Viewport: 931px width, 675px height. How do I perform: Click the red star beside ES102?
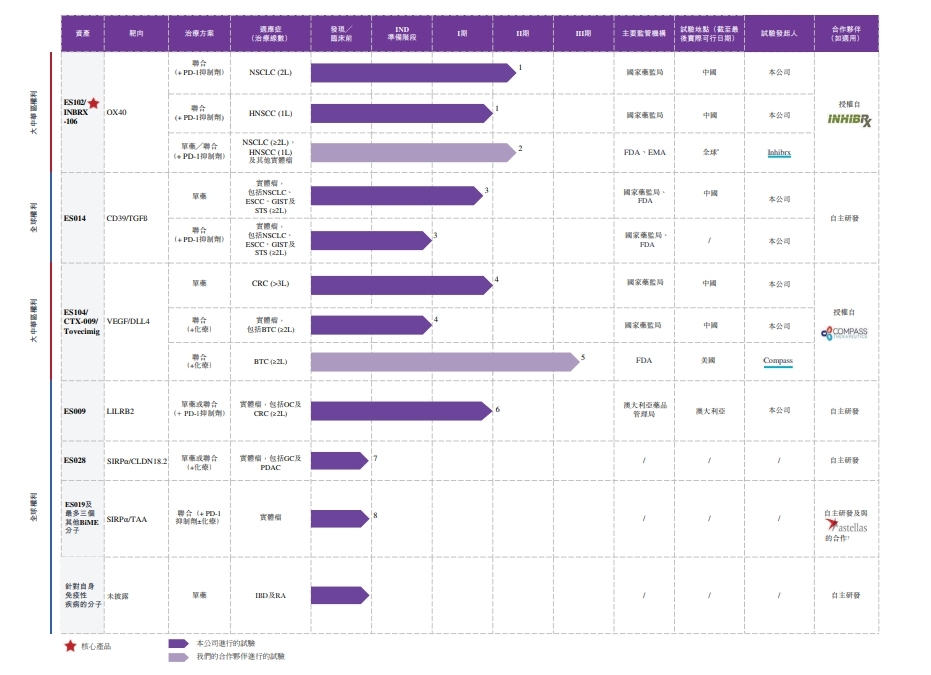point(93,103)
